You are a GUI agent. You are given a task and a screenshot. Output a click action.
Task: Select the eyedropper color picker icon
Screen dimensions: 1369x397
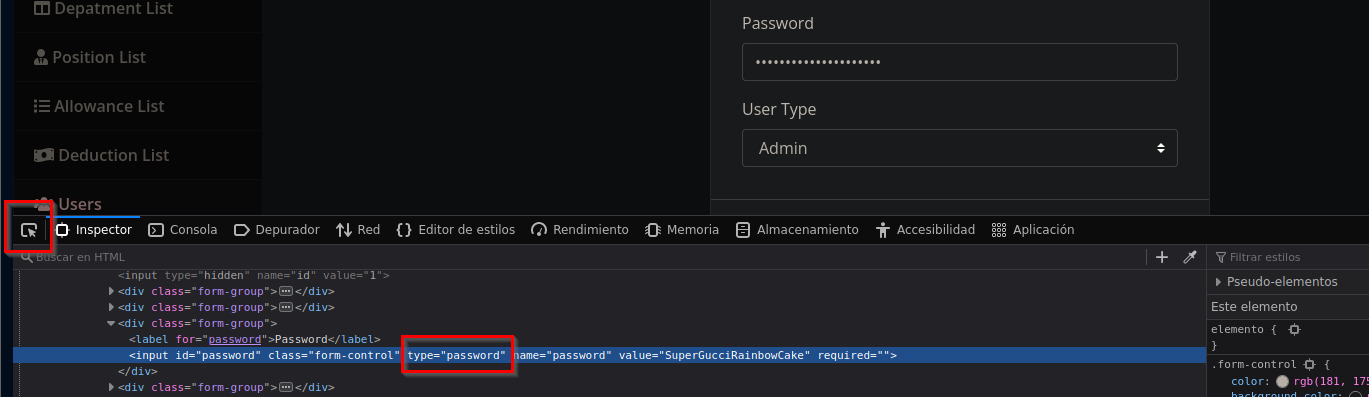tap(1190, 257)
